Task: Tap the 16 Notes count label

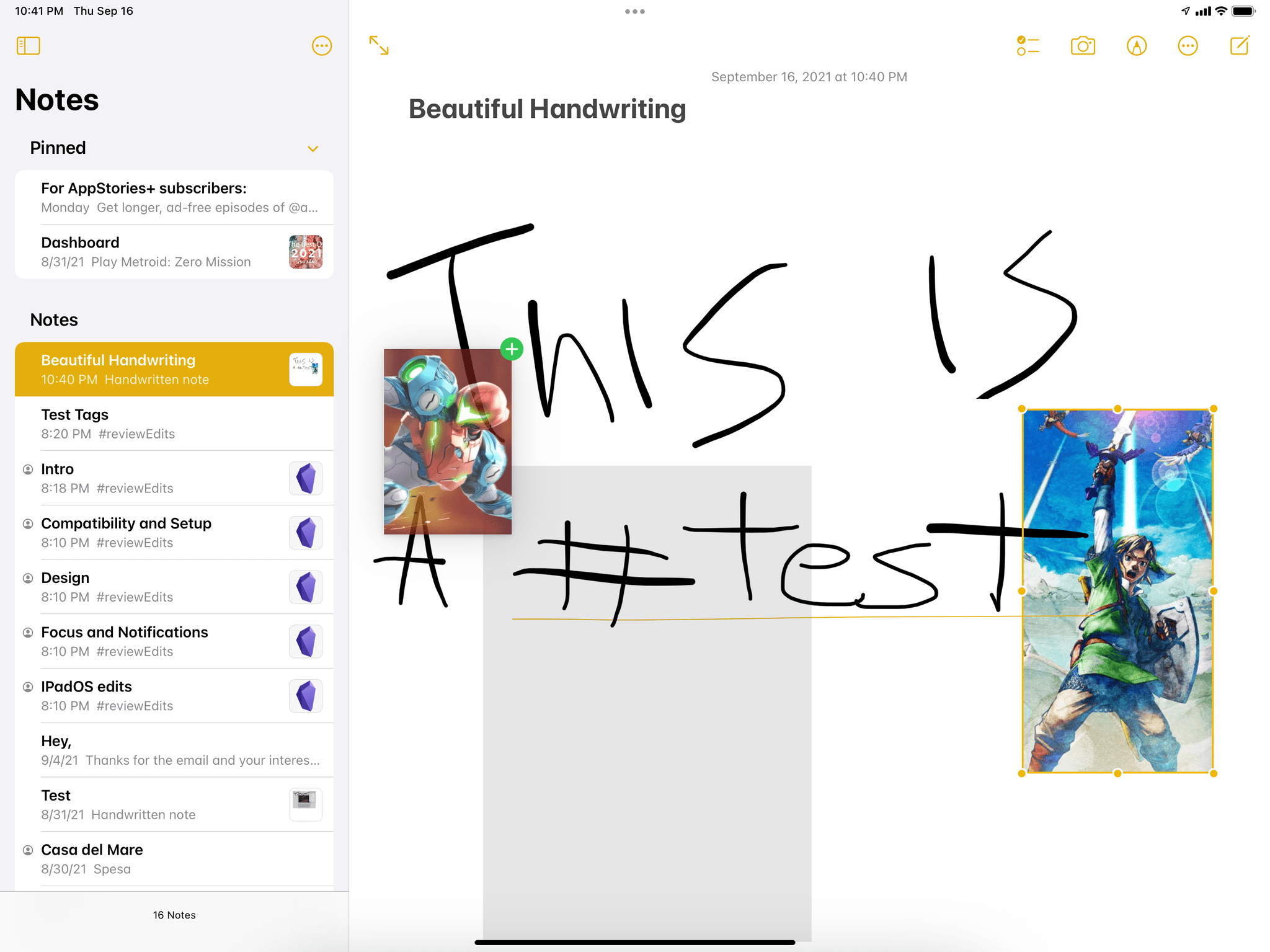Action: click(x=174, y=915)
